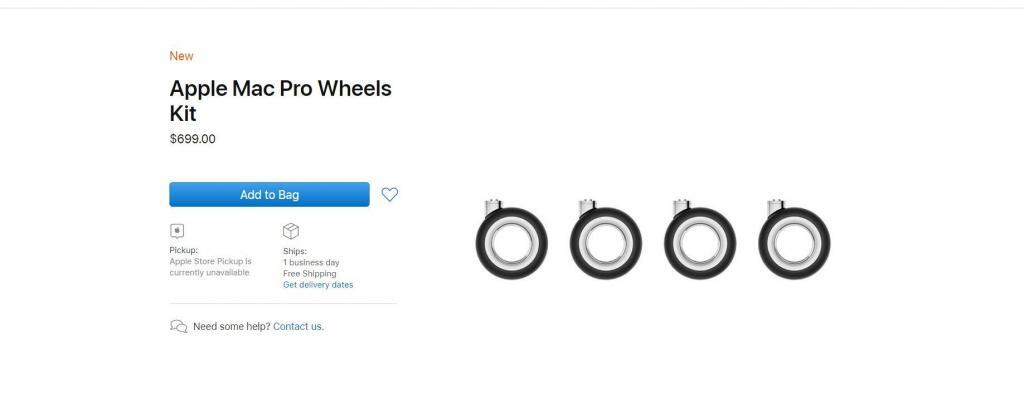Click the chat bubbles help icon
The height and width of the screenshot is (408, 1024).
click(179, 326)
